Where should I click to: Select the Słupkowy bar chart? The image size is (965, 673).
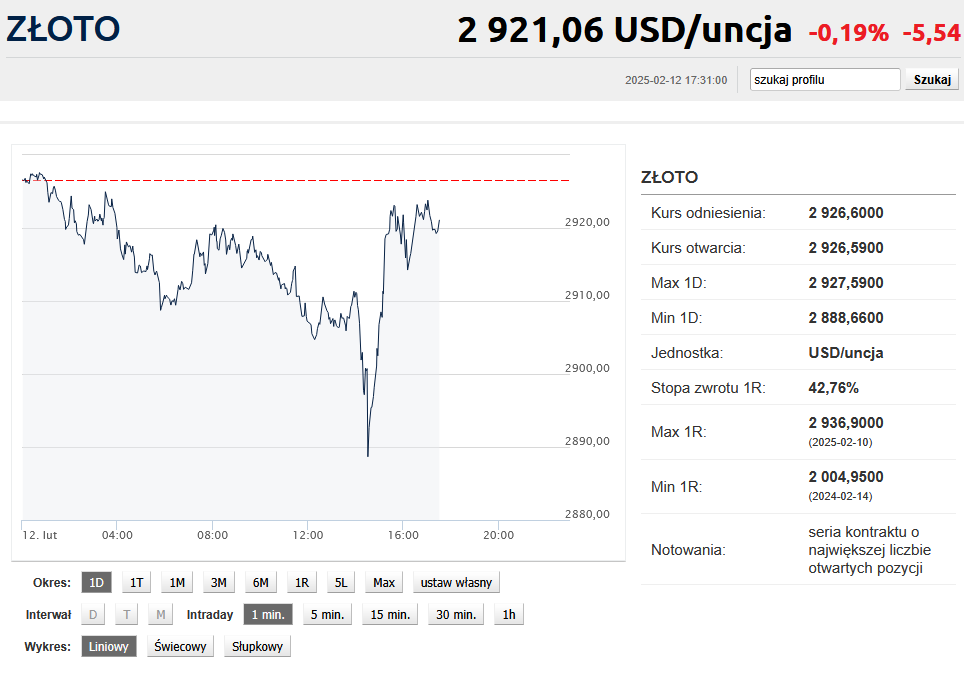(x=257, y=647)
